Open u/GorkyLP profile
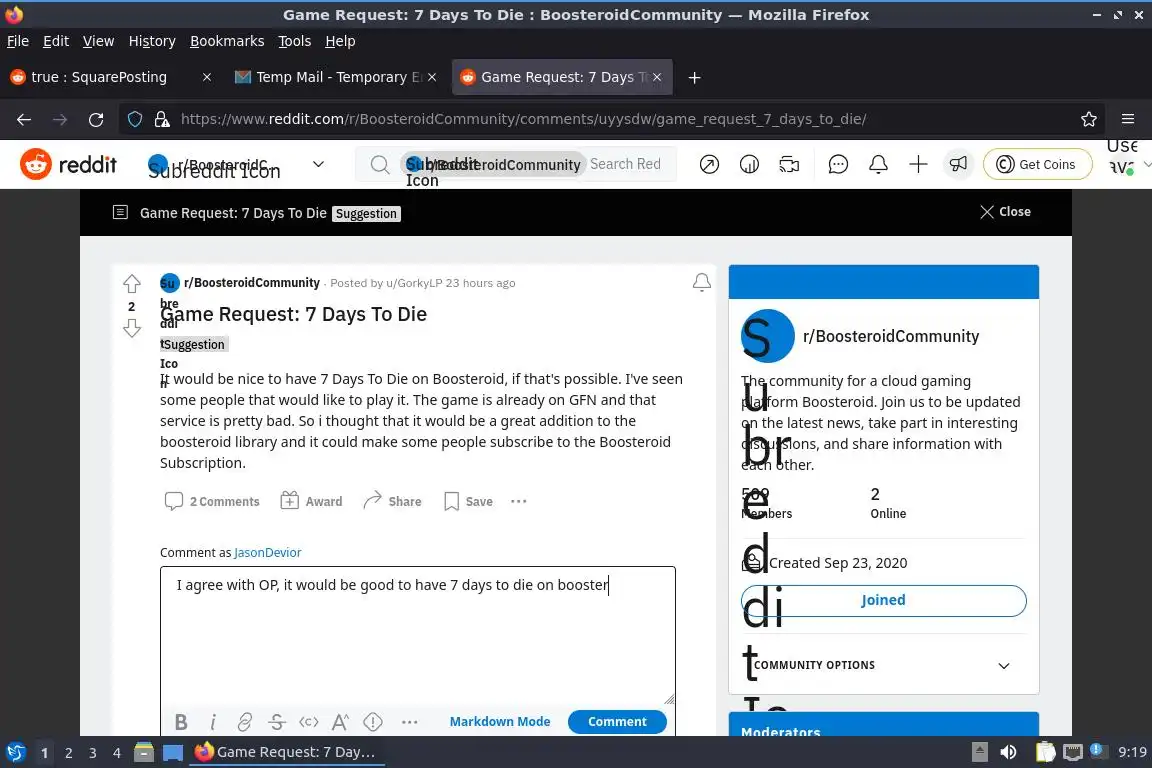 click(414, 283)
